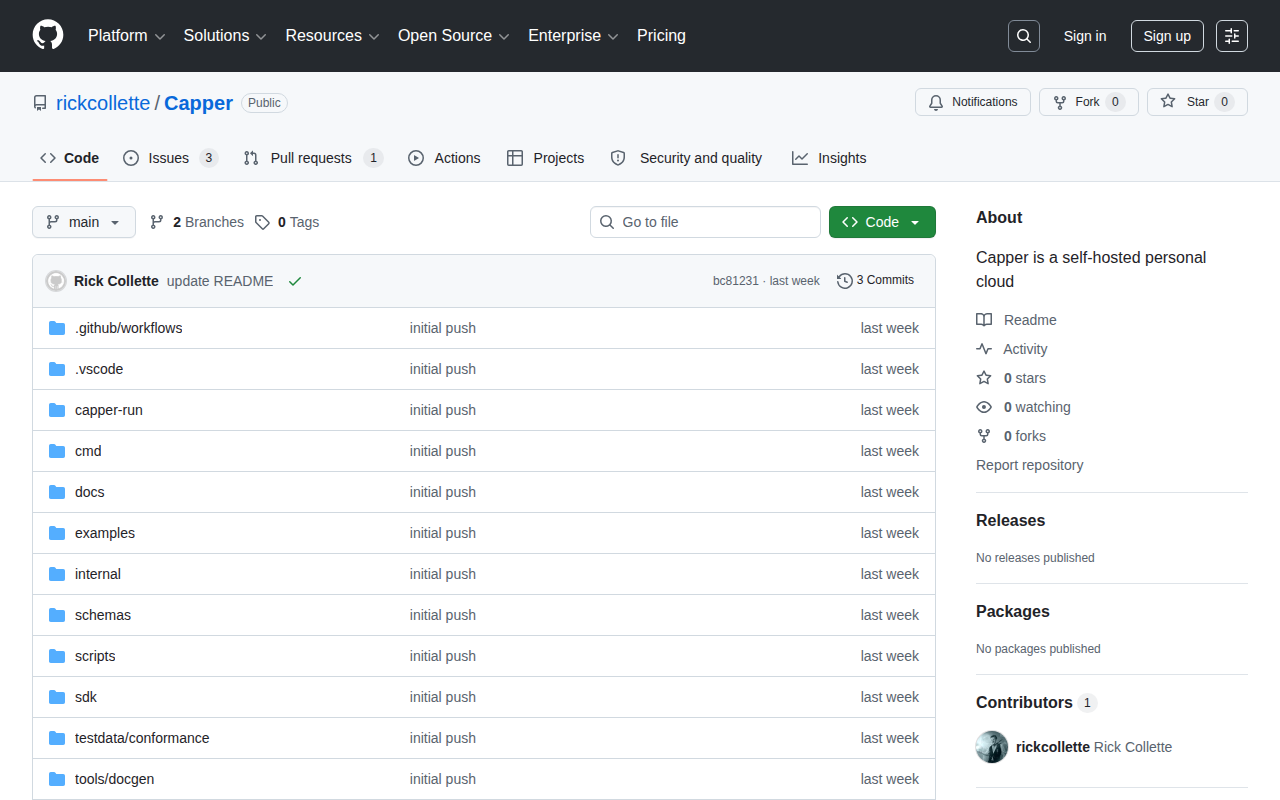Viewport: 1280px width, 800px height.
Task: Click the internal folder icon
Action: point(57,574)
